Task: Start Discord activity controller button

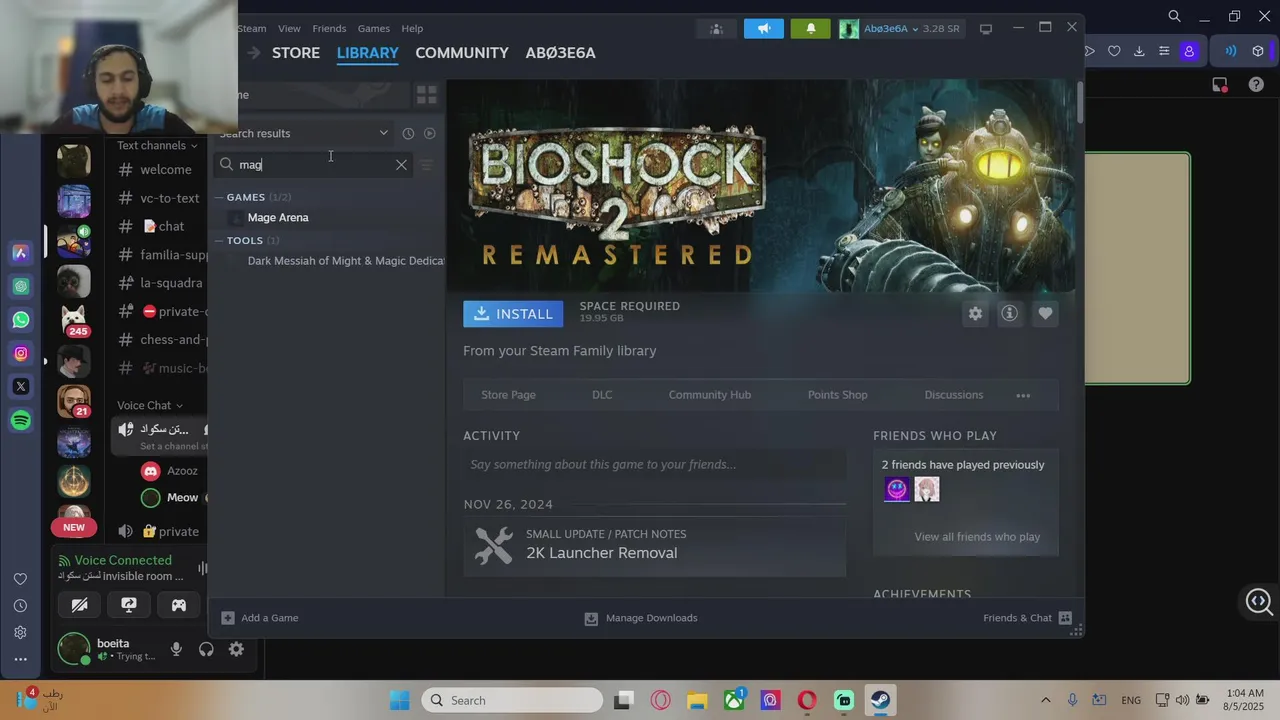Action: (x=178, y=605)
